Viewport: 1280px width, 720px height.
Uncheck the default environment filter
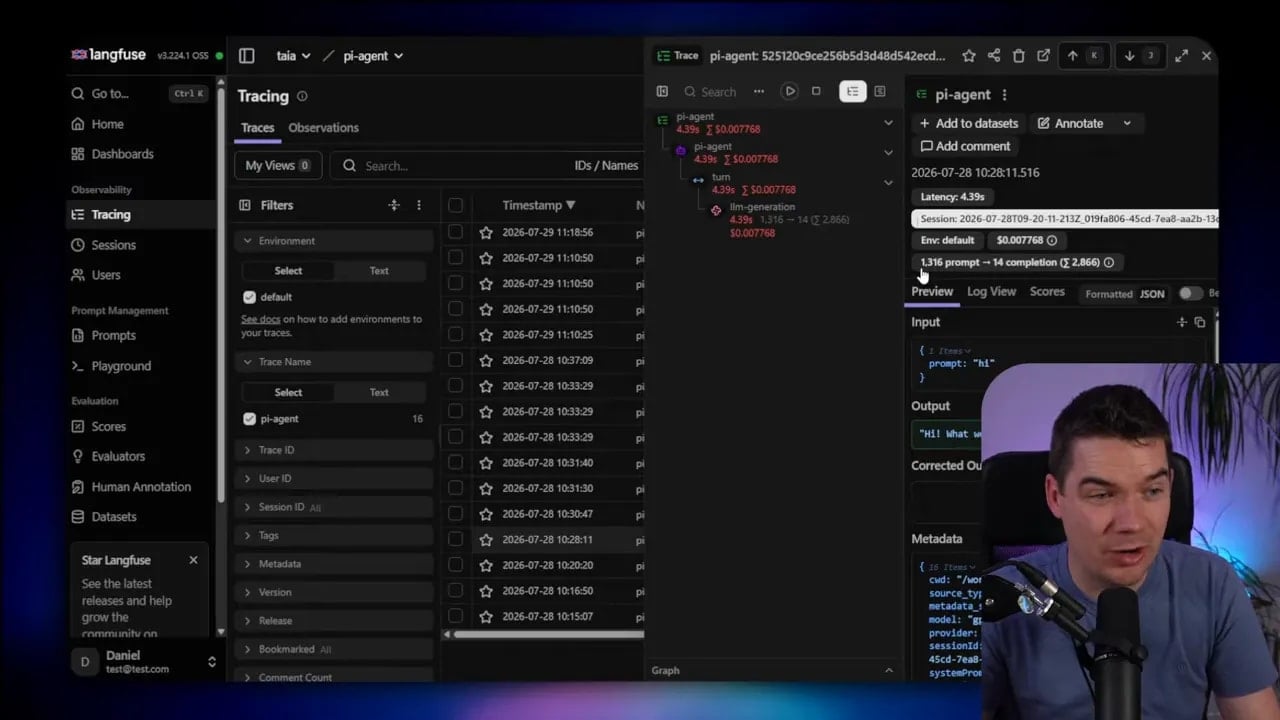[x=249, y=297]
